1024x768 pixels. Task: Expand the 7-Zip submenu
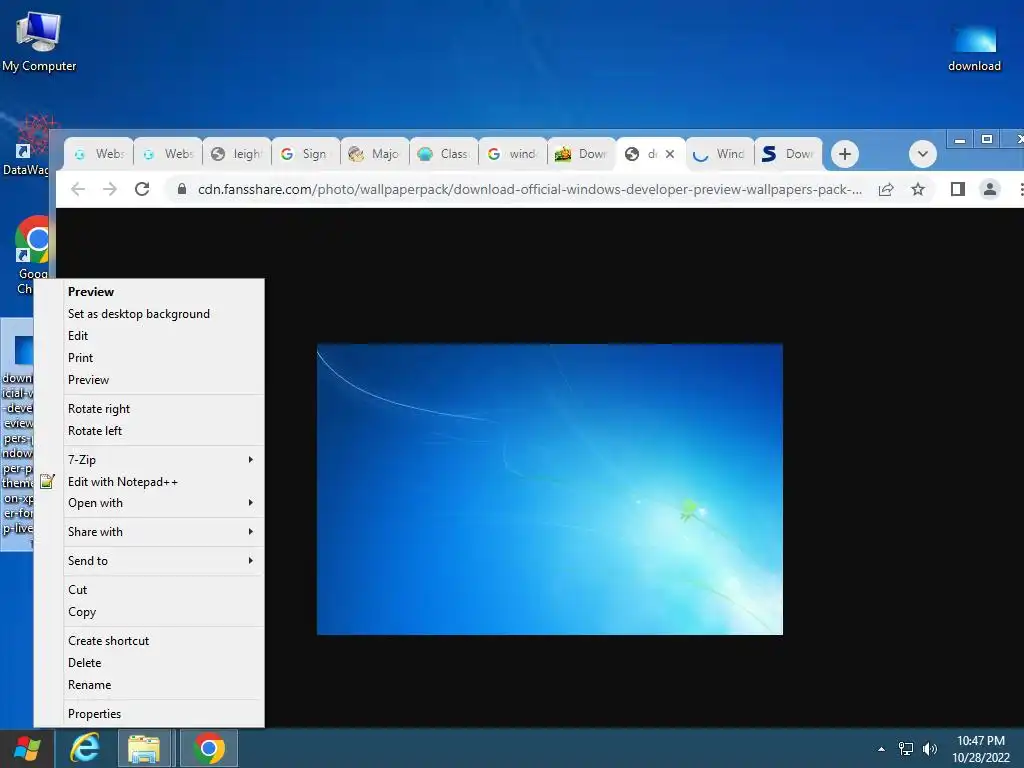click(163, 460)
